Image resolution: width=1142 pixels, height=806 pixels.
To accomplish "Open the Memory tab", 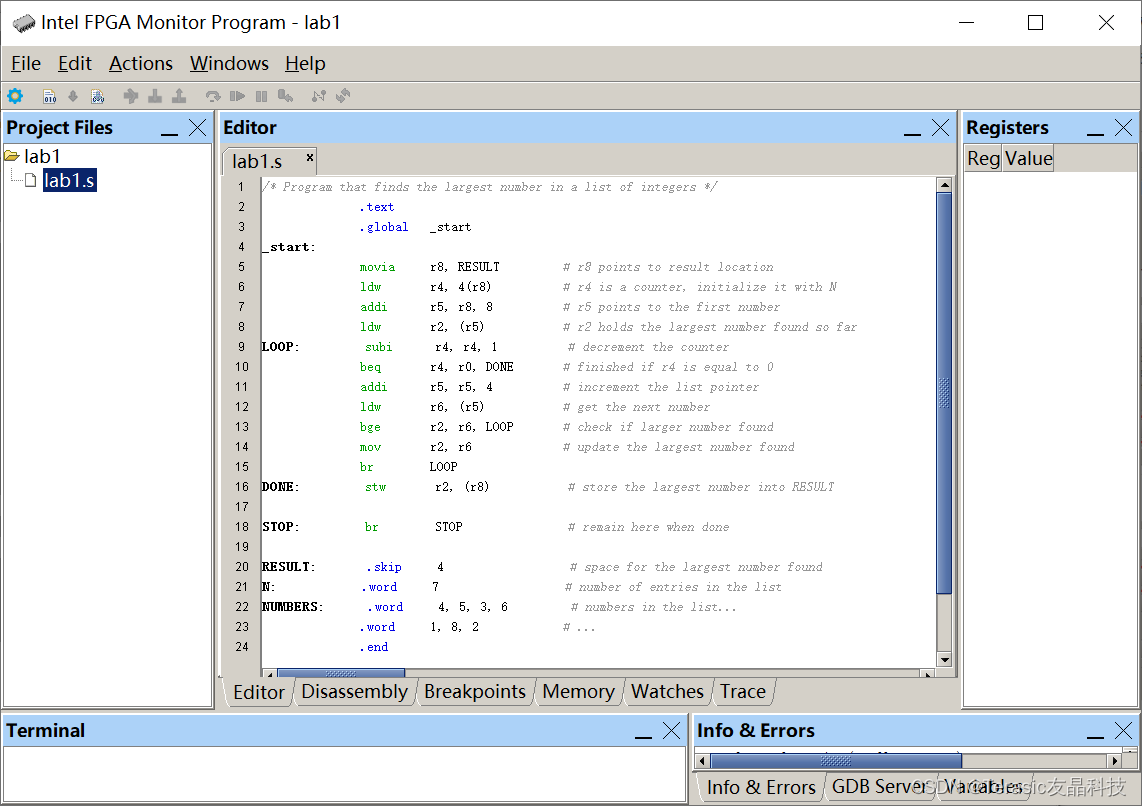I will pos(579,691).
